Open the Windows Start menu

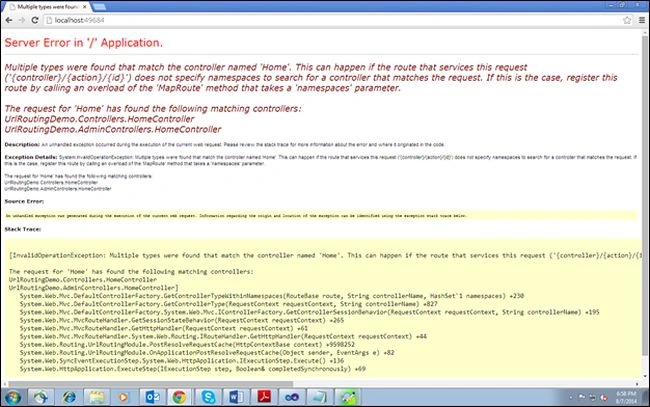click(x=13, y=397)
